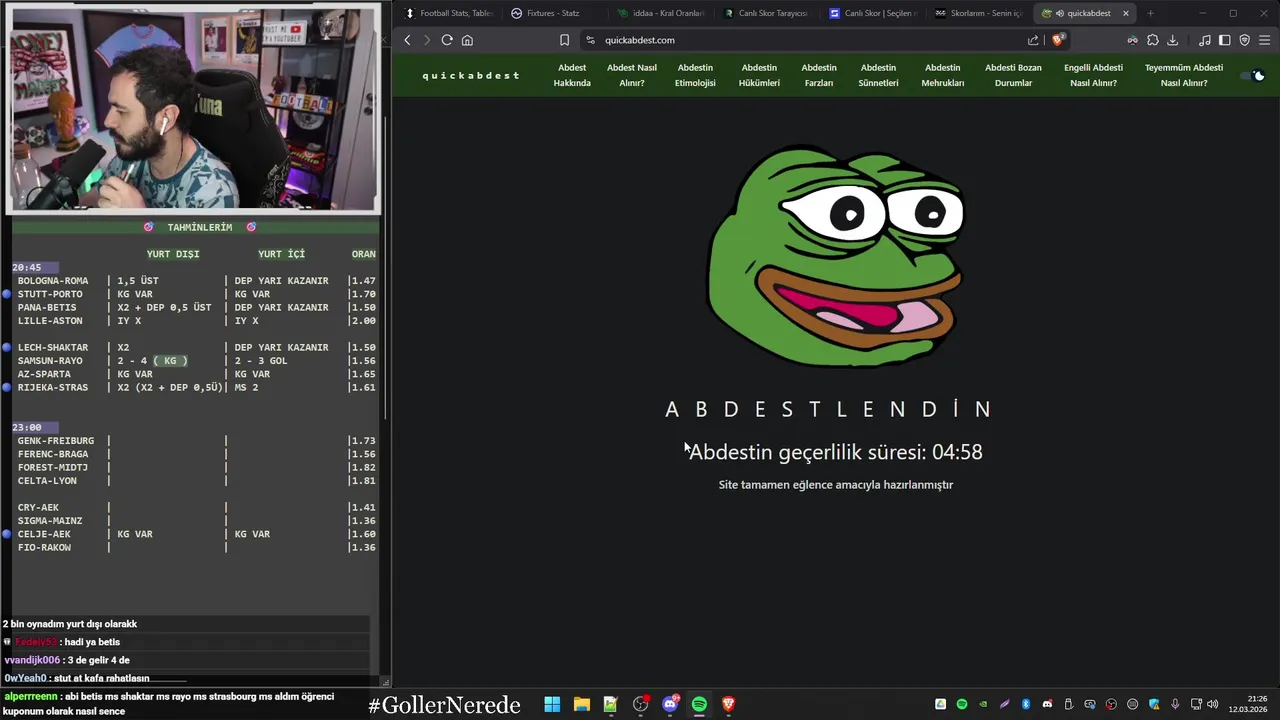Open the browser downloads icon
Screen dimensions: 1280x720
(x=1173, y=40)
